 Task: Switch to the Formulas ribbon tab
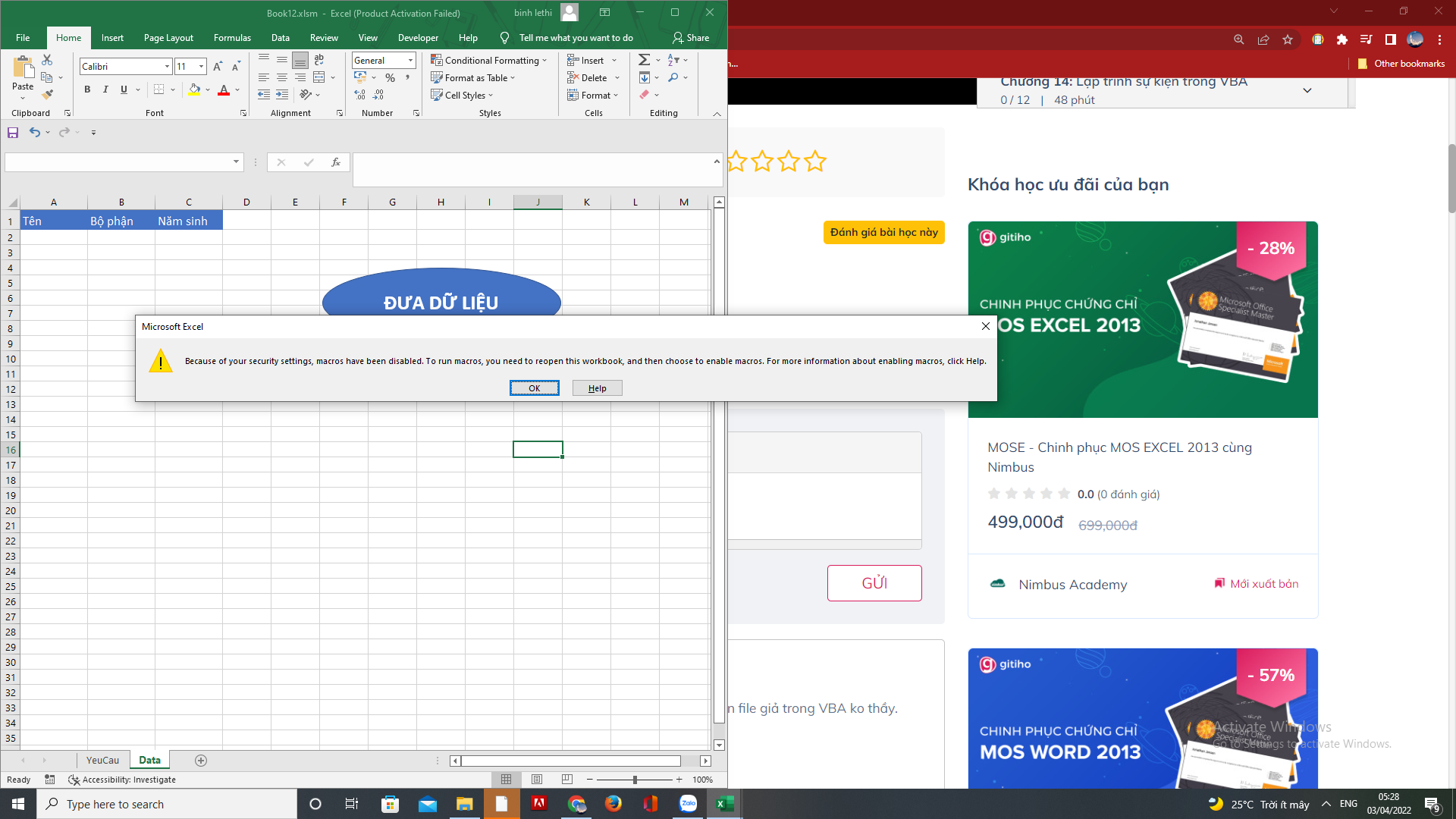[x=232, y=38]
